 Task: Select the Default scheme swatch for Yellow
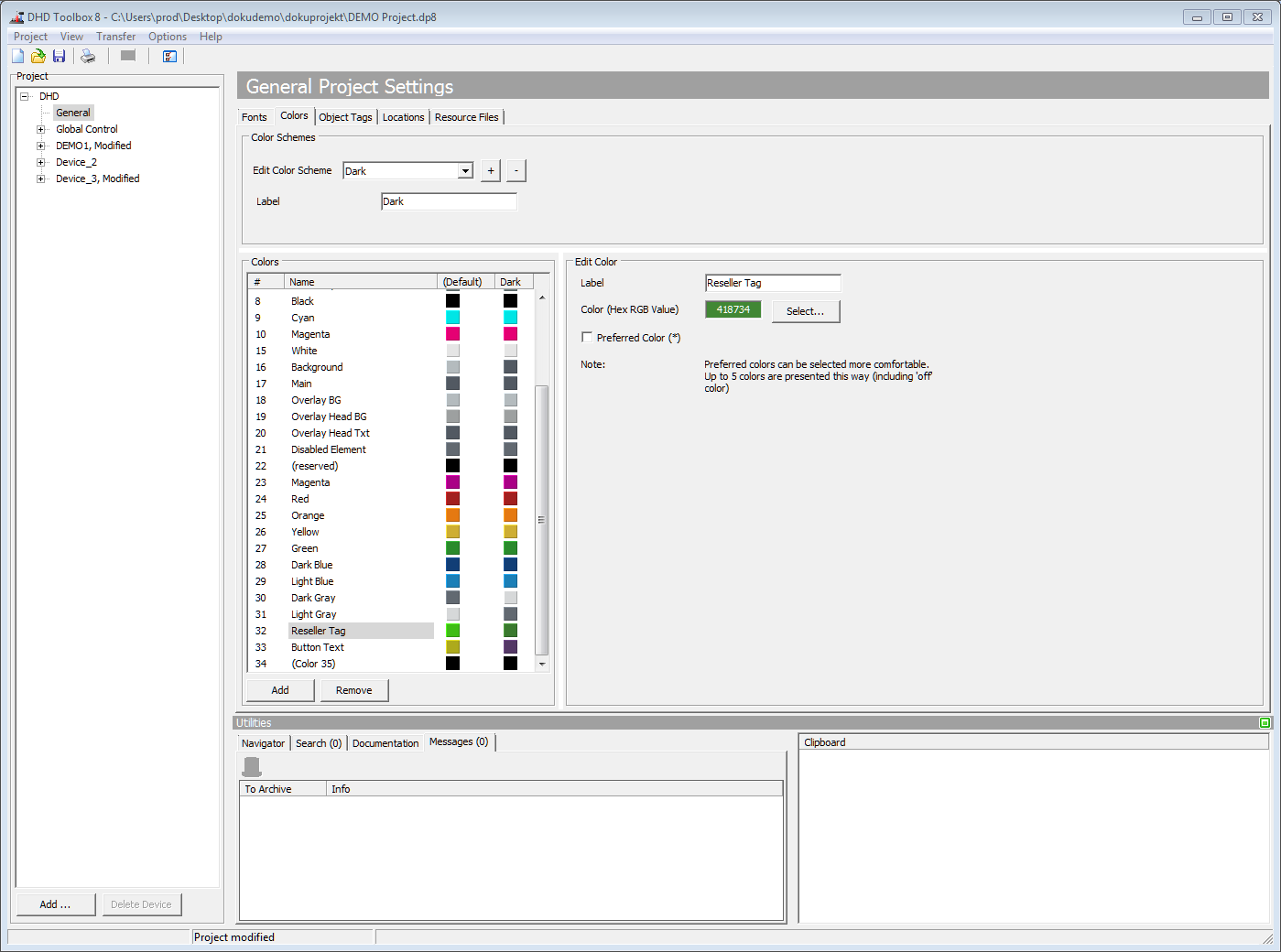pyautogui.click(x=452, y=531)
